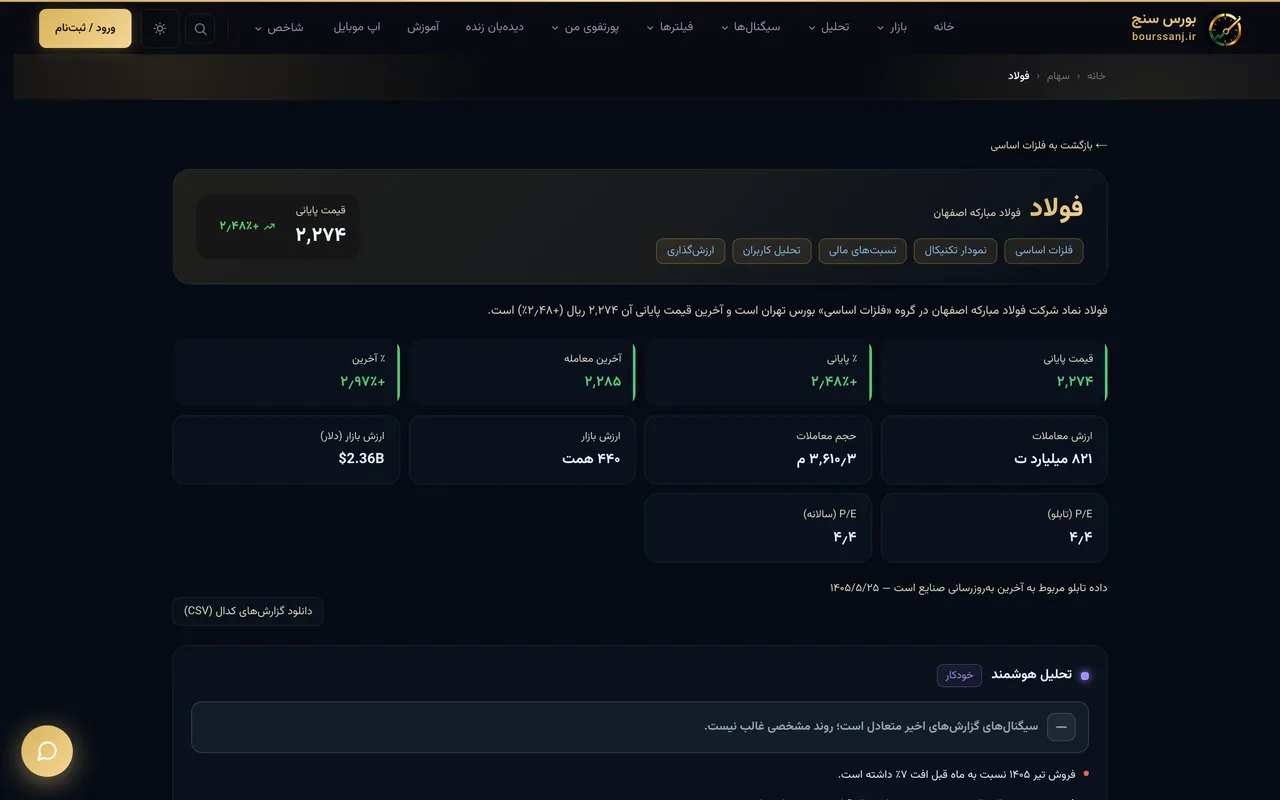The image size is (1280, 800).
Task: Expand the فیلترها dropdown menu
Action: tap(670, 27)
